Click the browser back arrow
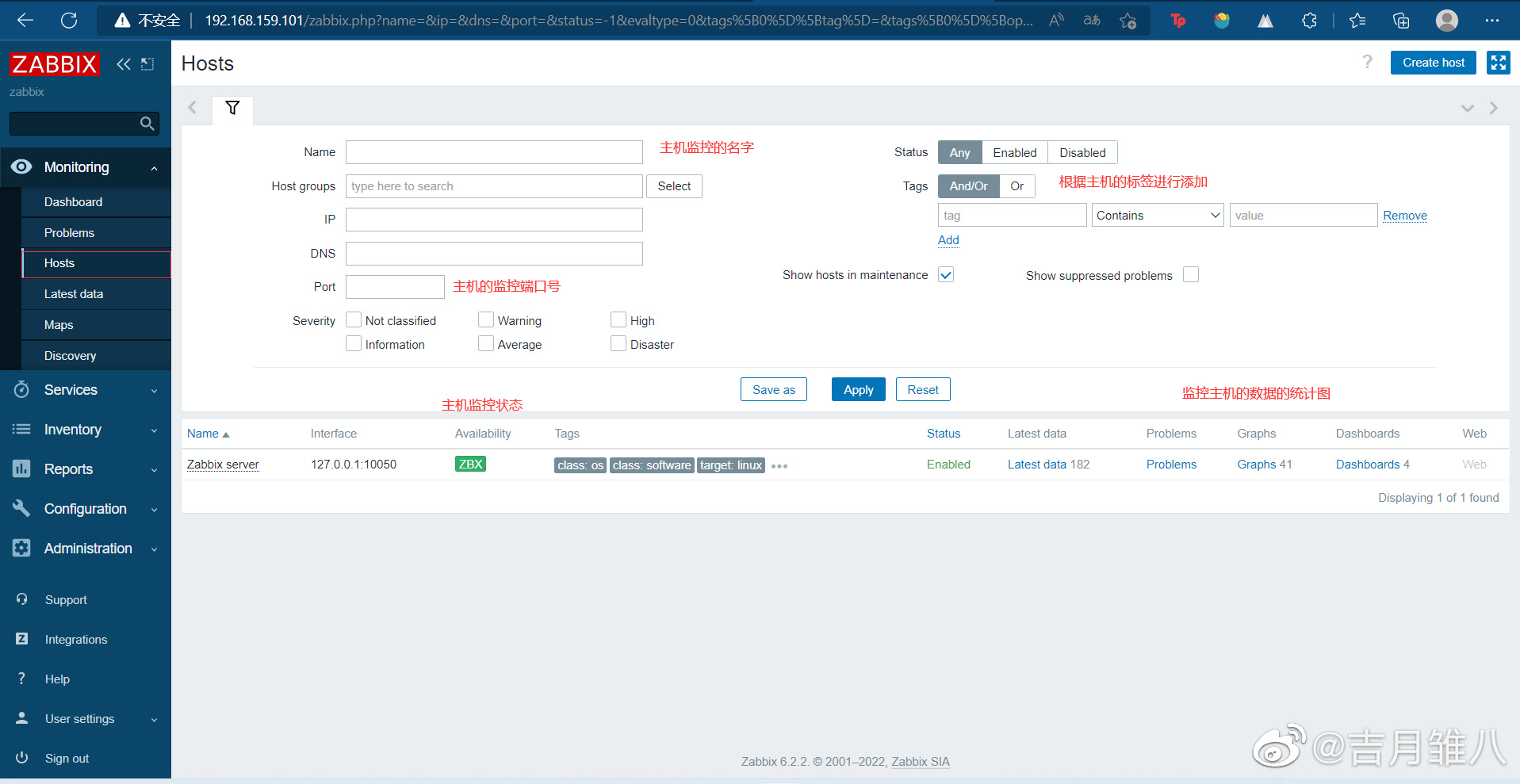Viewport: 1520px width, 784px height. point(25,20)
